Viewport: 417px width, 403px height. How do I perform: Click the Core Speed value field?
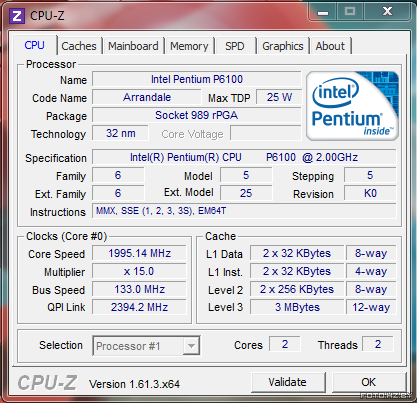(139, 253)
